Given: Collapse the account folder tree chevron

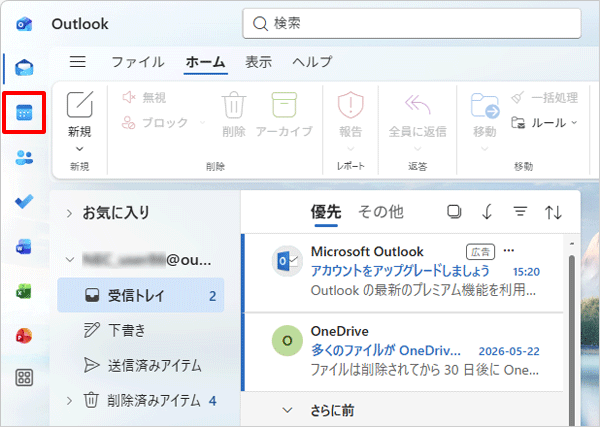Looking at the screenshot, I should point(70,260).
